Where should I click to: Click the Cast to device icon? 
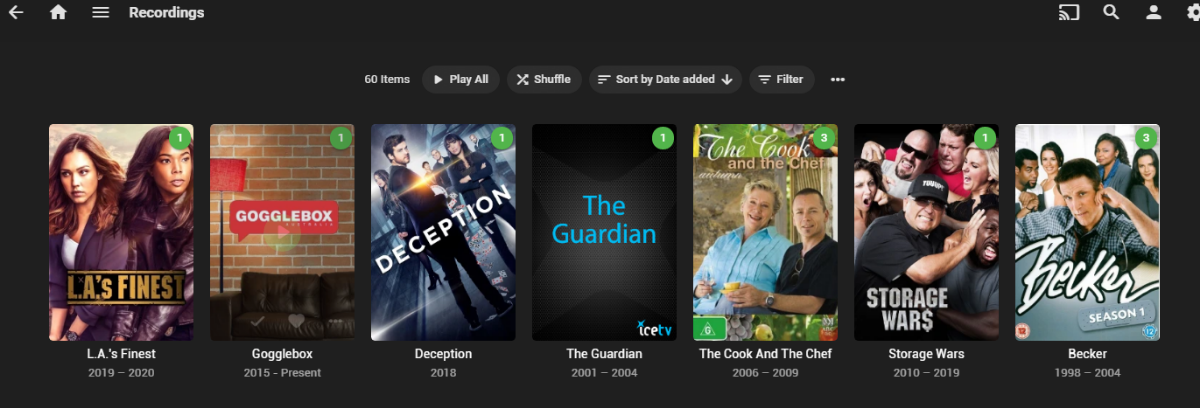pyautogui.click(x=1069, y=13)
